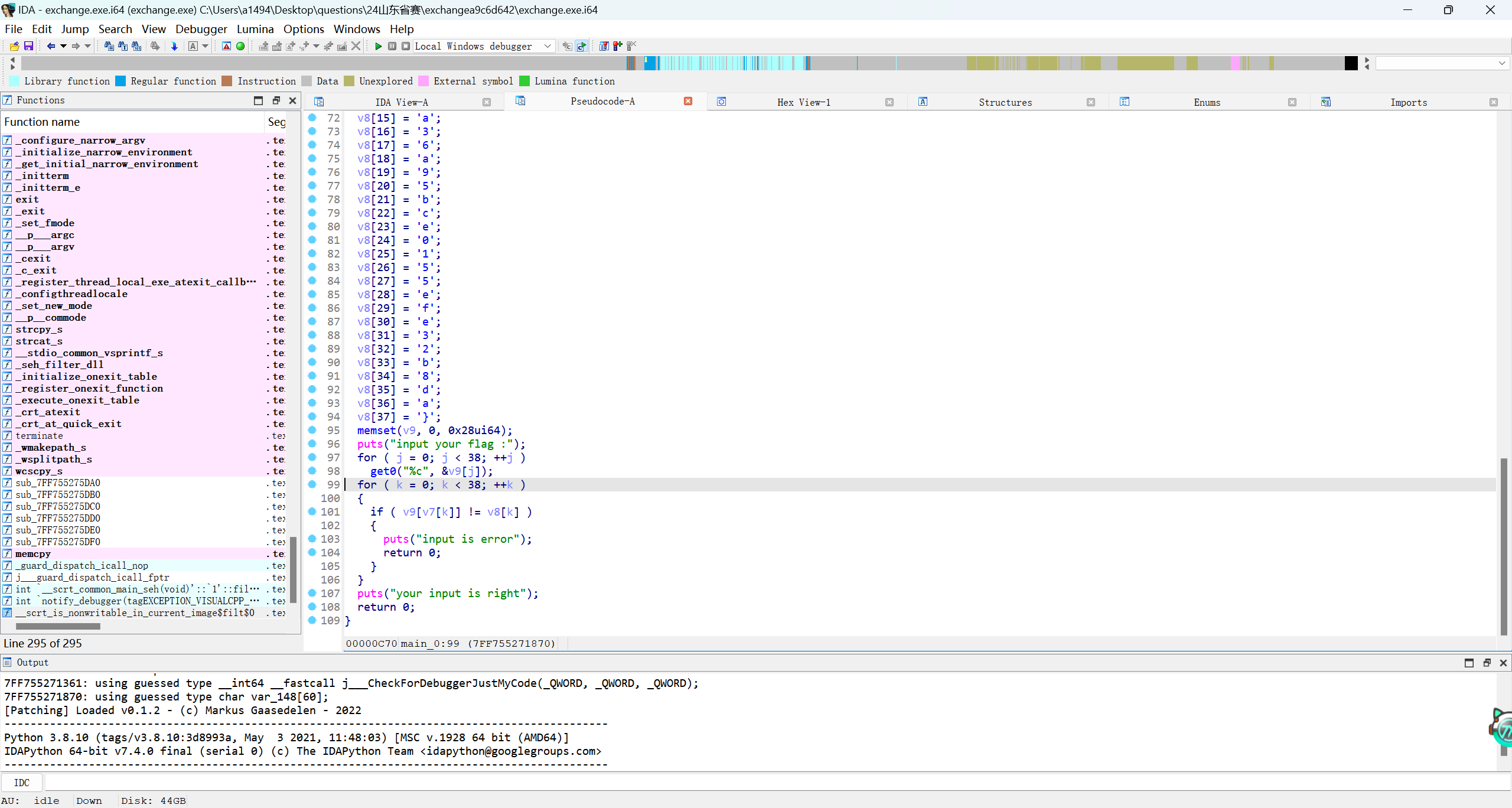Viewport: 1512px width, 808px height.
Task: Click the IDC command language button
Action: coord(22,783)
